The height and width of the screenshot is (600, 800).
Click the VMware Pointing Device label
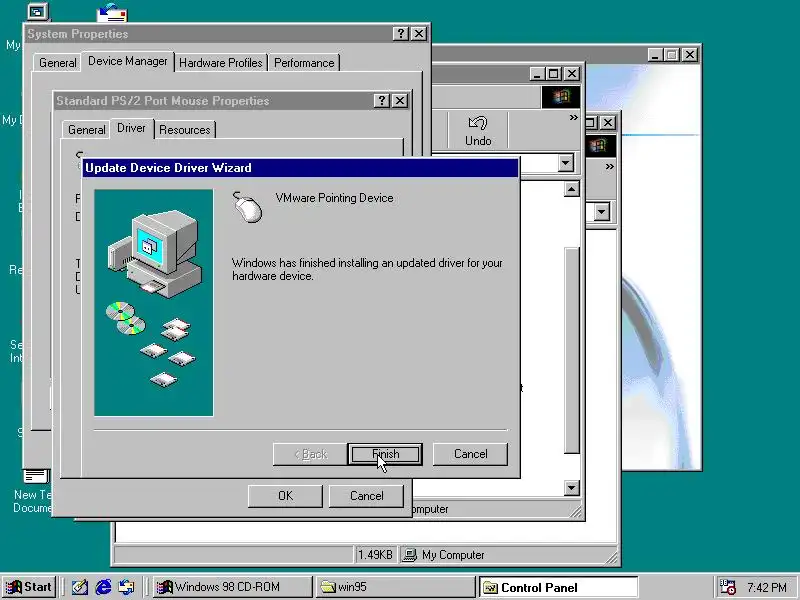point(334,198)
